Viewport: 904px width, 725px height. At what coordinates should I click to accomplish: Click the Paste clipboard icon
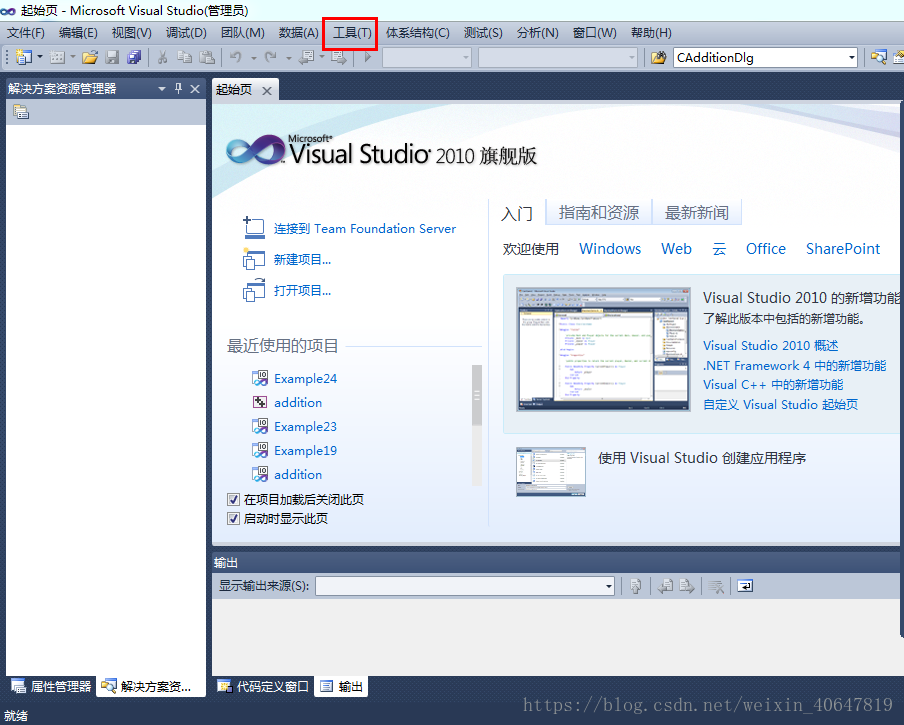(x=206, y=57)
